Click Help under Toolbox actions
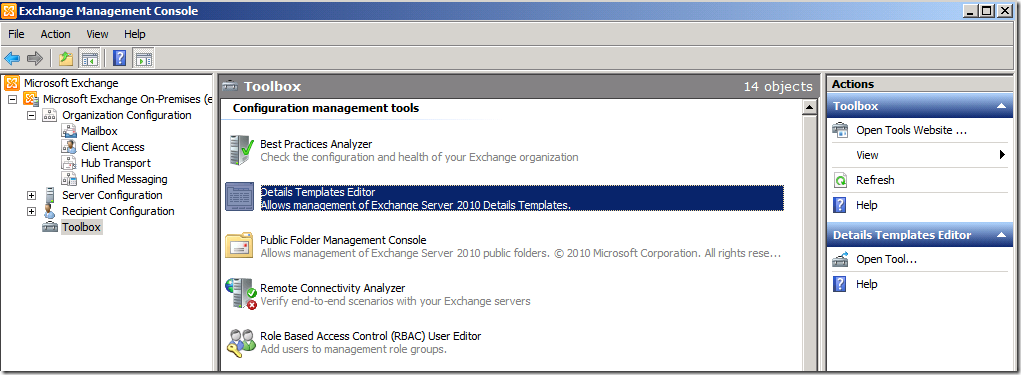Image resolution: width=1021 pixels, height=375 pixels. (867, 205)
